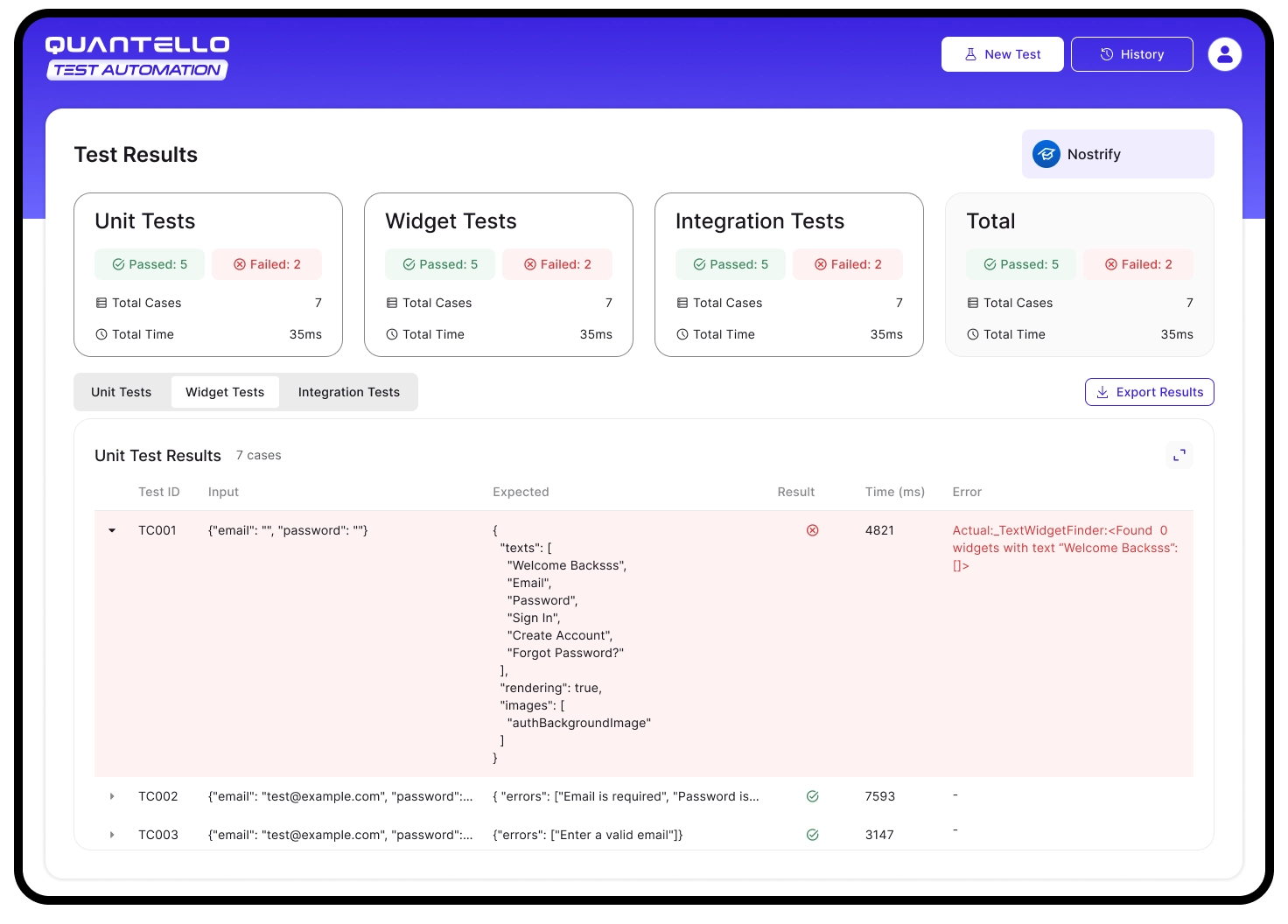
Task: Expand the TC003 row
Action: pyautogui.click(x=112, y=835)
